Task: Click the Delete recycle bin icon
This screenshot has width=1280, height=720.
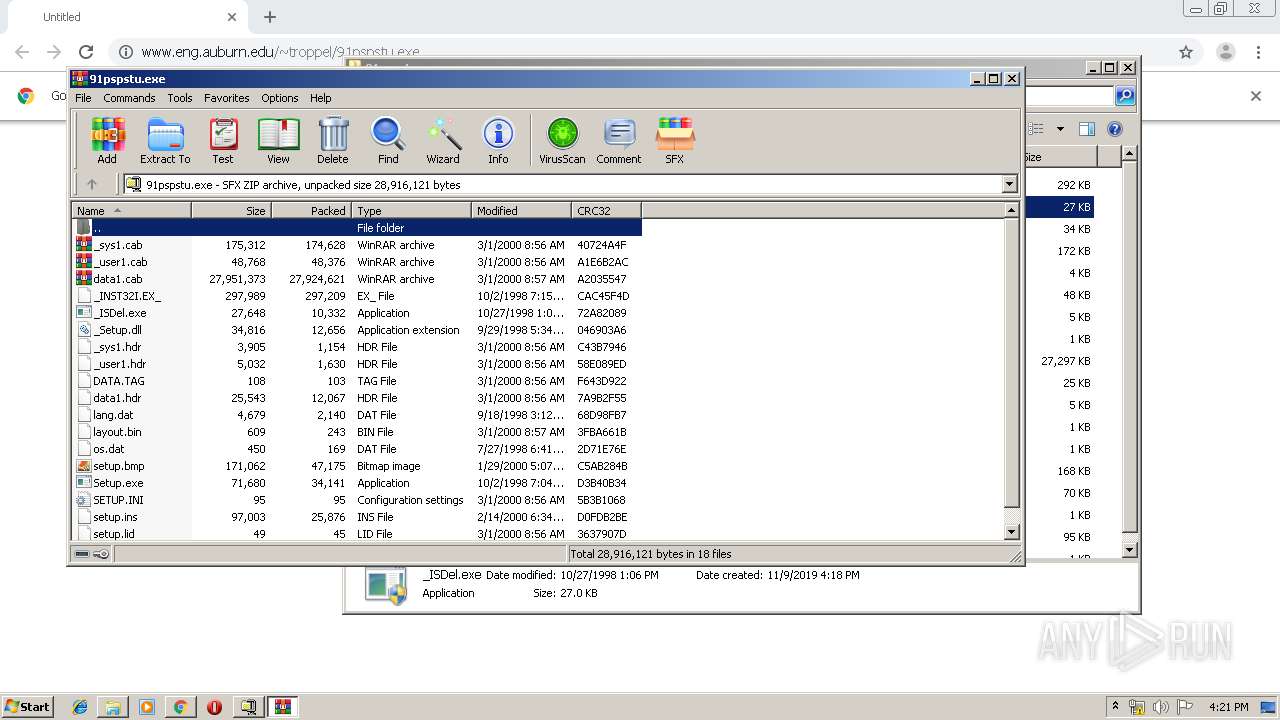Action: [x=333, y=140]
